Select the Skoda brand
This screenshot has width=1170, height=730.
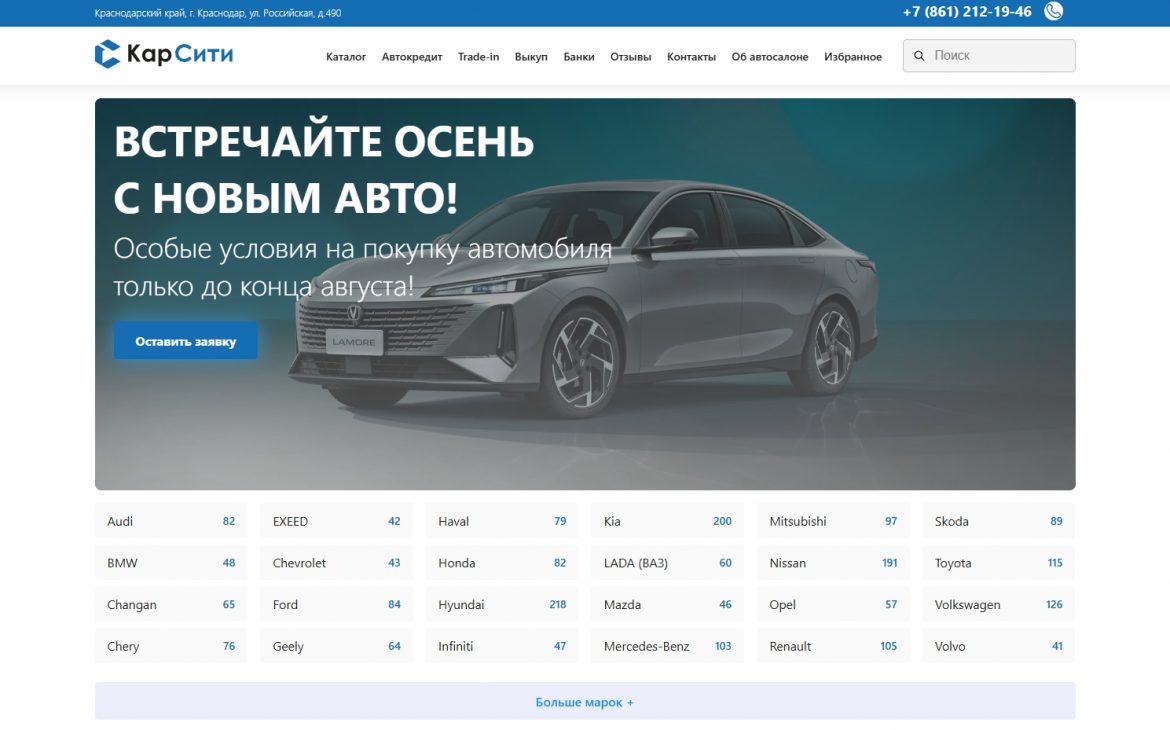pos(999,521)
